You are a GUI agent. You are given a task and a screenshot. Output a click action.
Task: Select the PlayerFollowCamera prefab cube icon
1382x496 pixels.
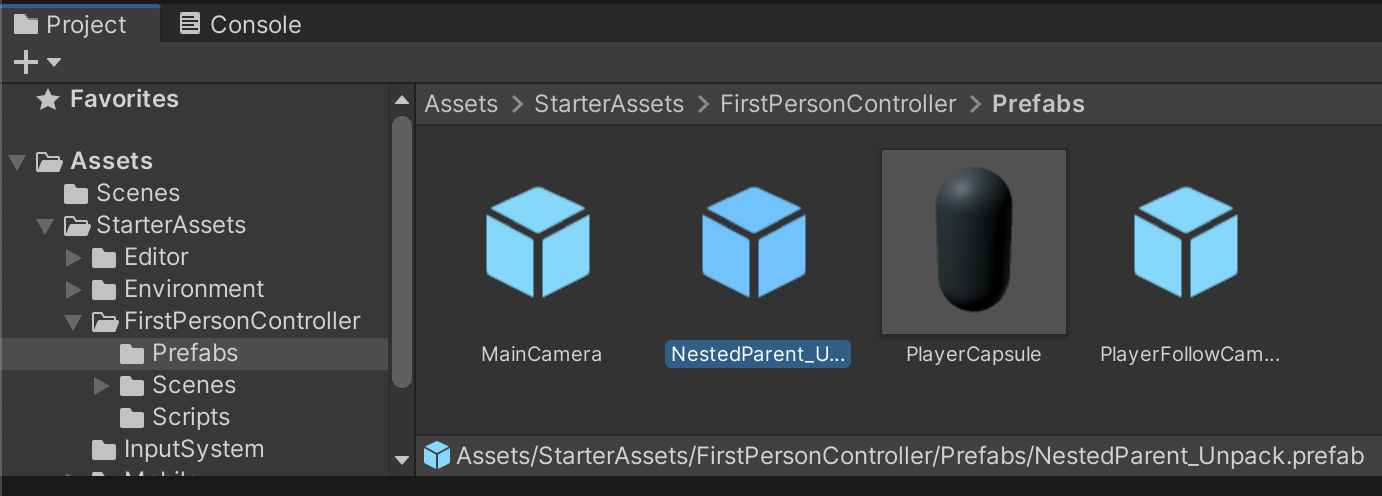click(1185, 242)
